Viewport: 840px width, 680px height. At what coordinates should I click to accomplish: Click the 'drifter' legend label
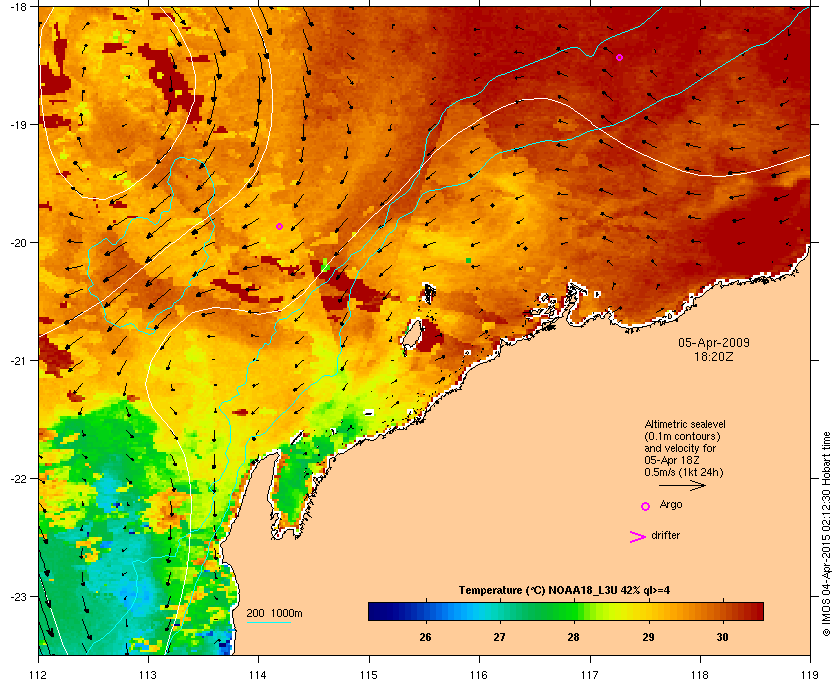pyautogui.click(x=665, y=535)
